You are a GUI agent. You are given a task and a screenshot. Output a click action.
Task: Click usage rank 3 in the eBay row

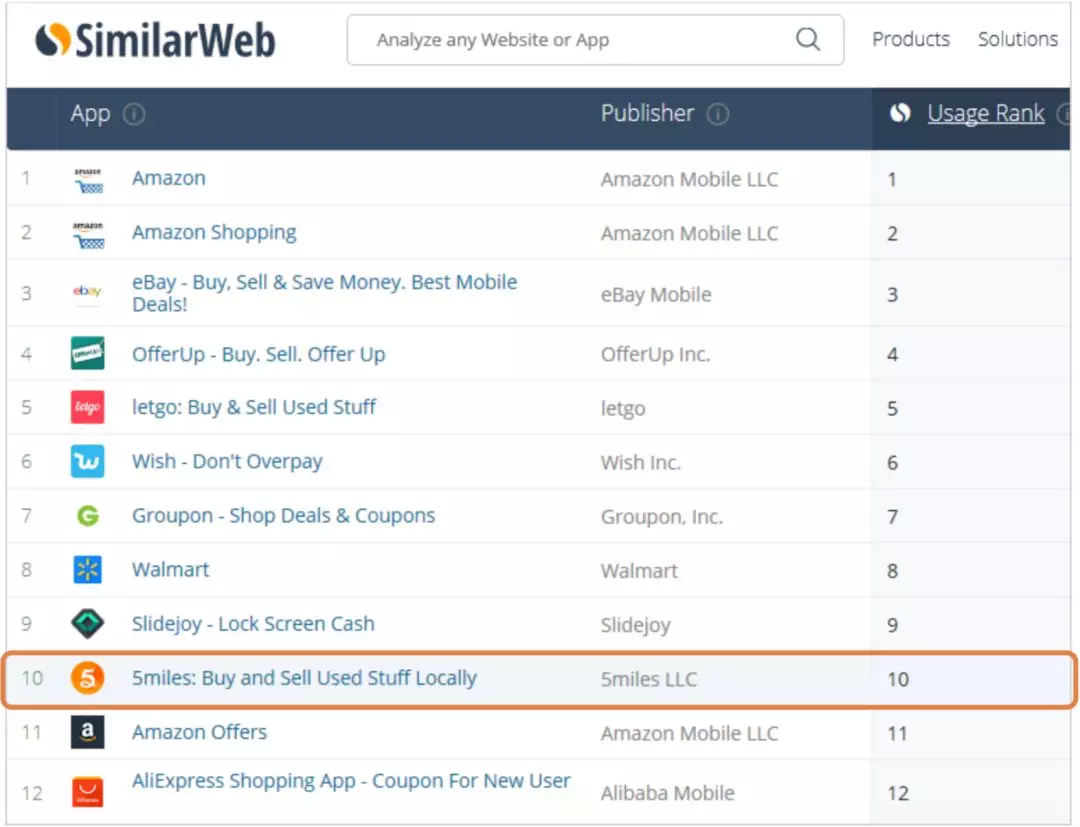pos(893,295)
